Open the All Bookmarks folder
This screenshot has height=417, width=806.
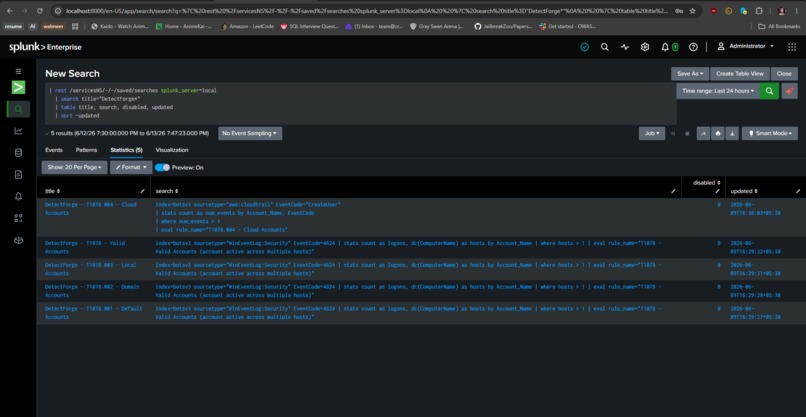pos(779,26)
